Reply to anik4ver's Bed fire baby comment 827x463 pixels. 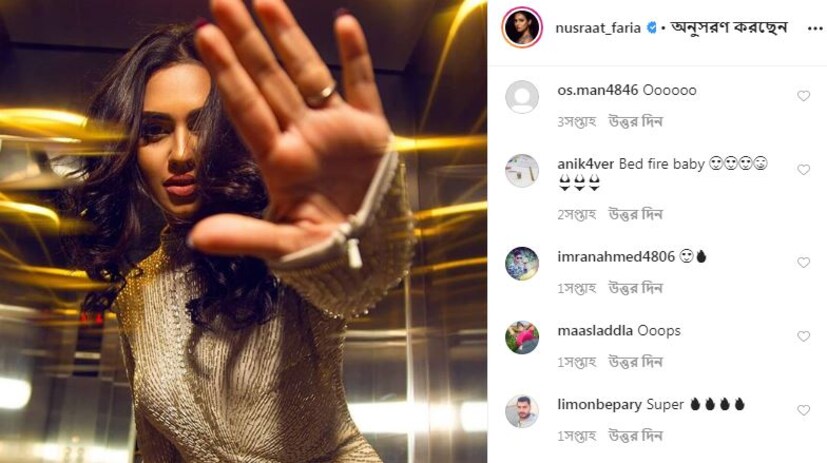(636, 215)
